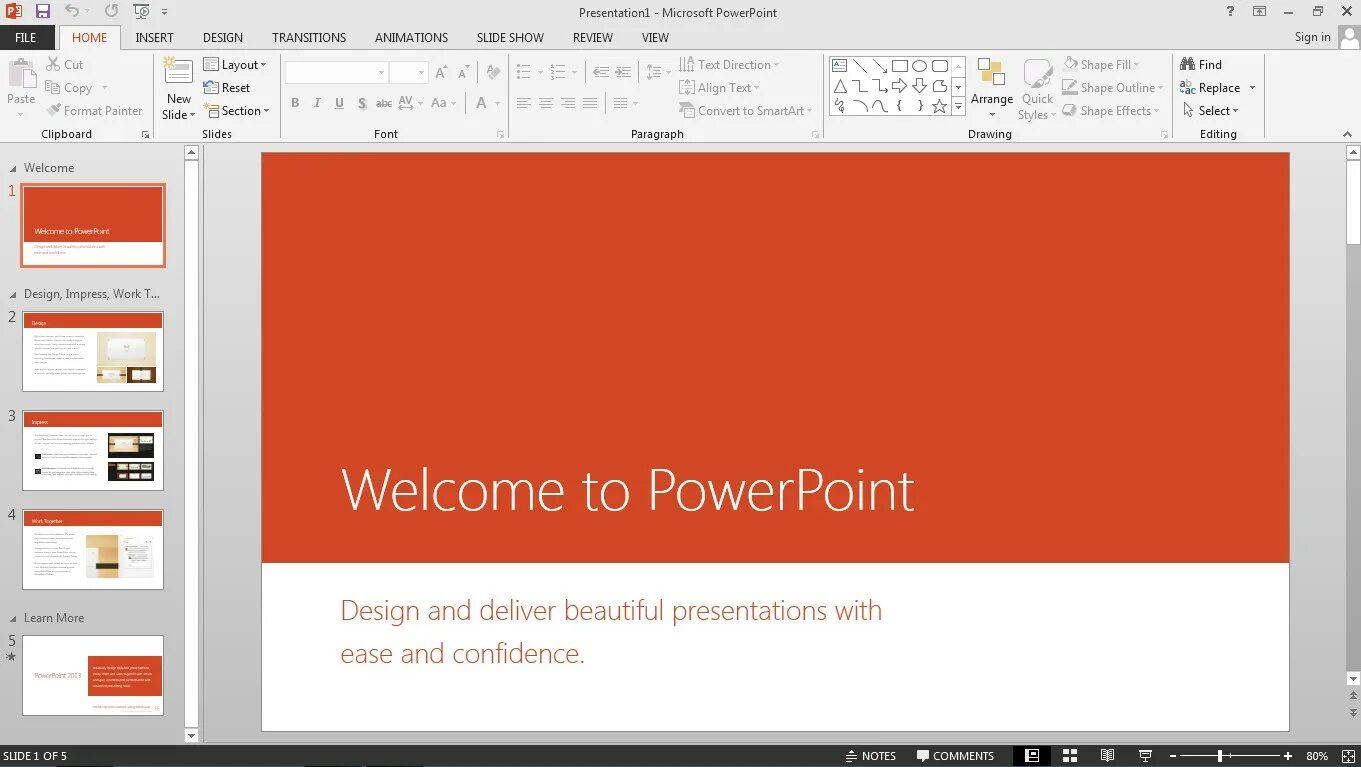Screen dimensions: 1361x767
Task: Switch to the DESIGN tab
Action: coord(223,37)
